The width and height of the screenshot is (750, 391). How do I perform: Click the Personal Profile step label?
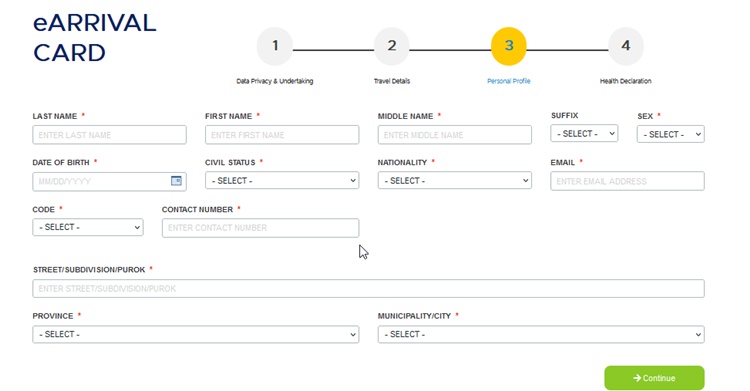[508, 81]
